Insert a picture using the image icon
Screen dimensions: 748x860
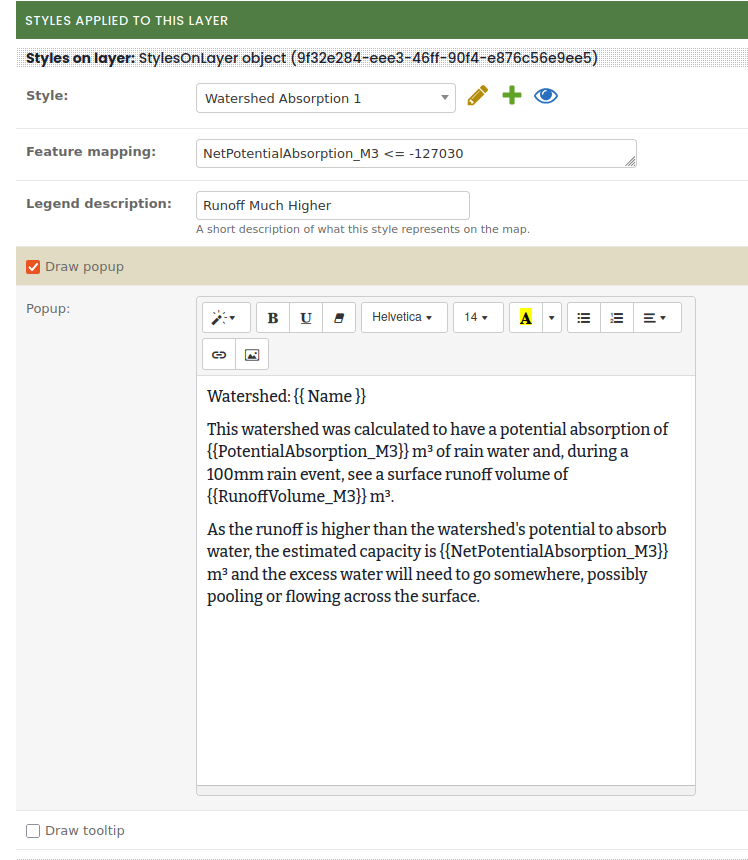tap(252, 354)
